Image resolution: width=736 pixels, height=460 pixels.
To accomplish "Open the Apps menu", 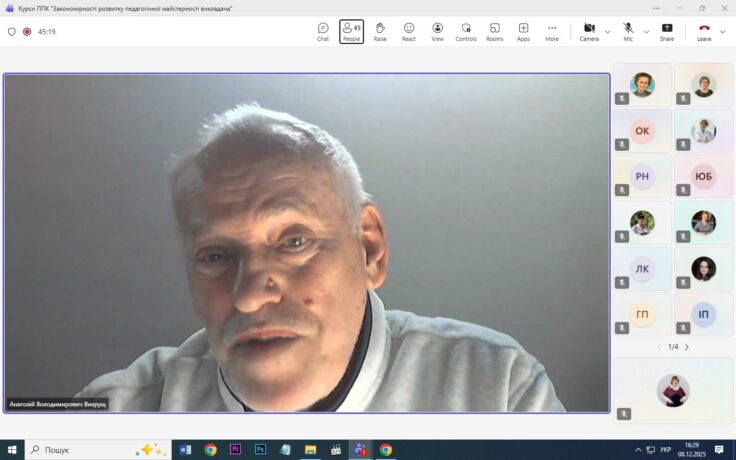I will [x=523, y=31].
